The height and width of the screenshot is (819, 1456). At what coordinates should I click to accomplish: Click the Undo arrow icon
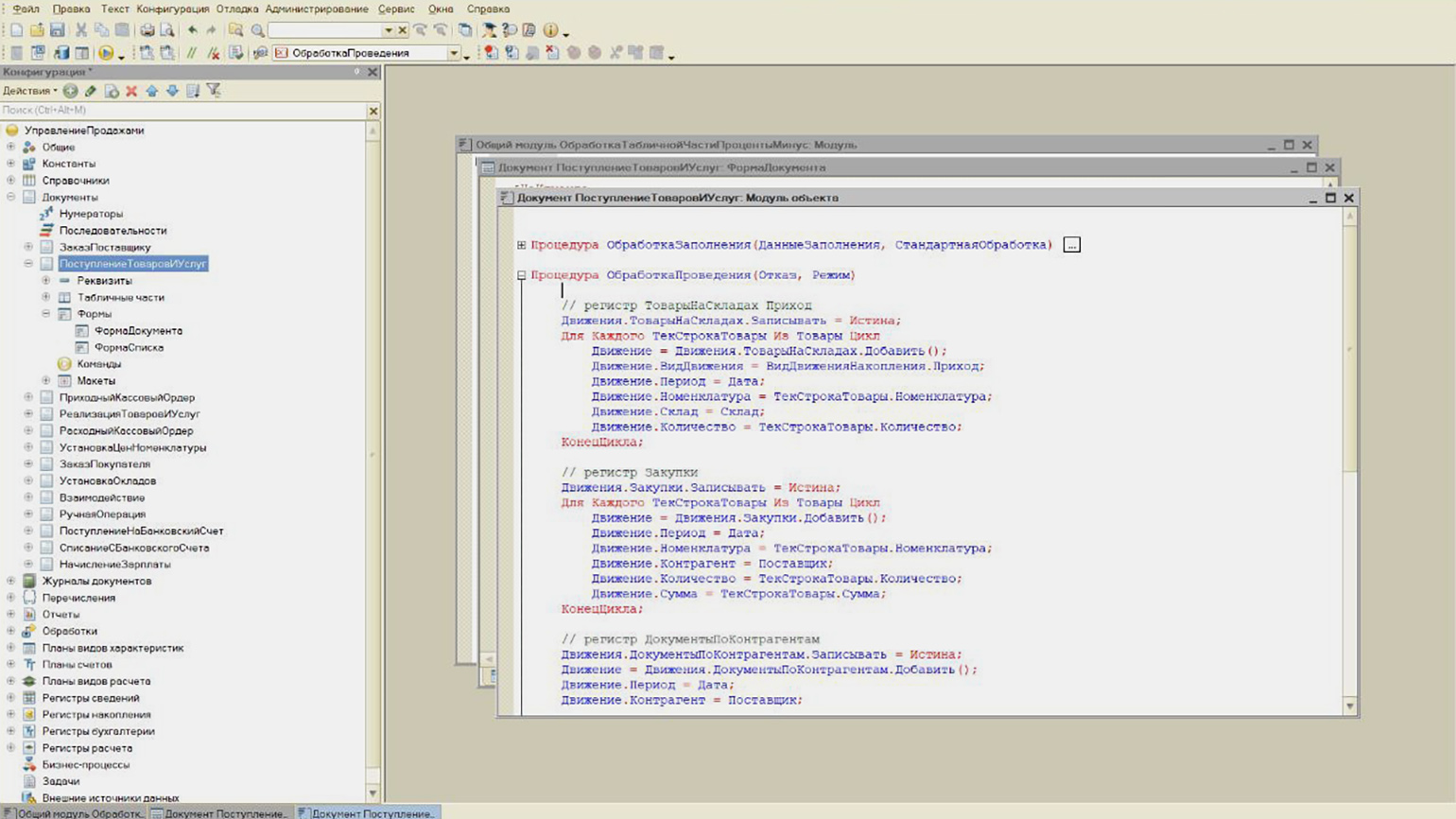193,30
